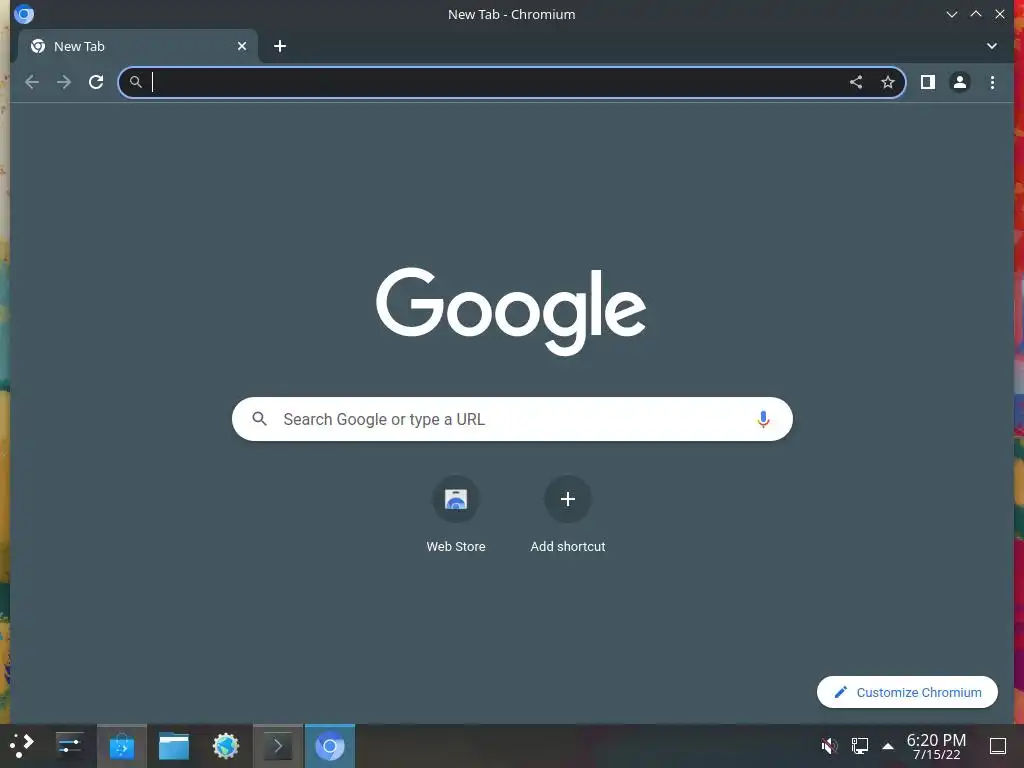Click the Customize Chromium button

tap(907, 692)
